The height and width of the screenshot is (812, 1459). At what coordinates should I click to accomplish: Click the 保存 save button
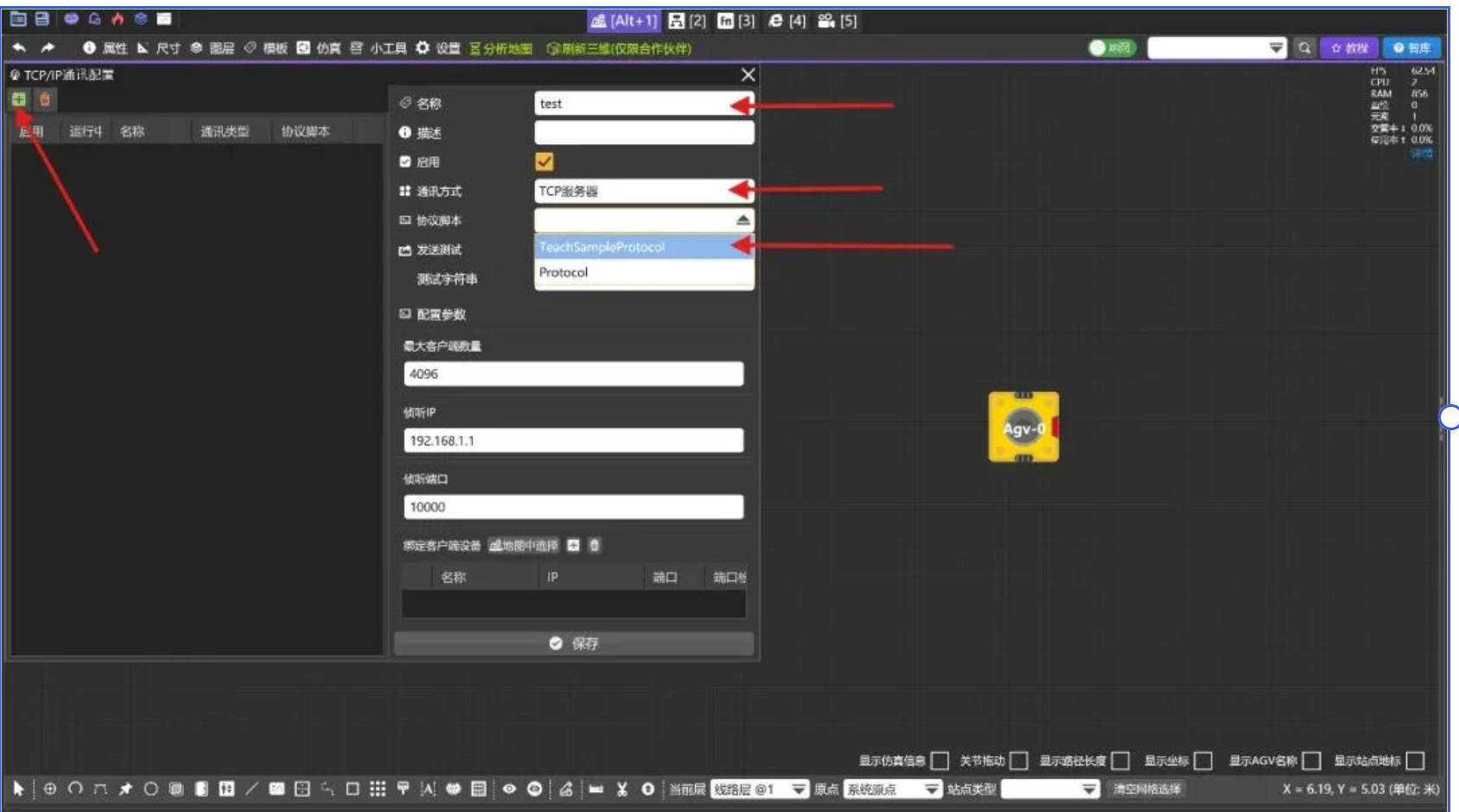(x=574, y=644)
